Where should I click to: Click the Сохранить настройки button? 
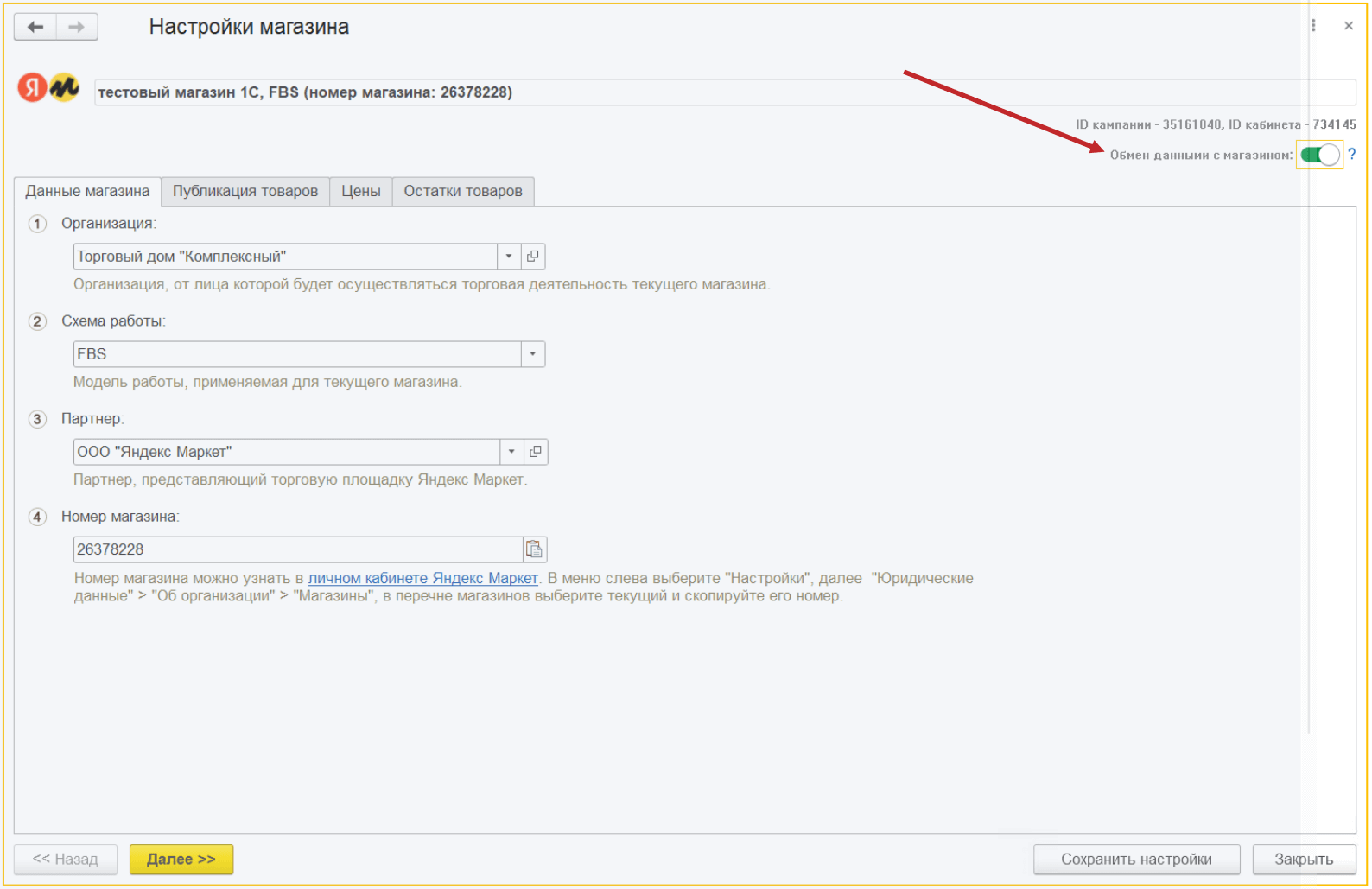pos(1136,860)
